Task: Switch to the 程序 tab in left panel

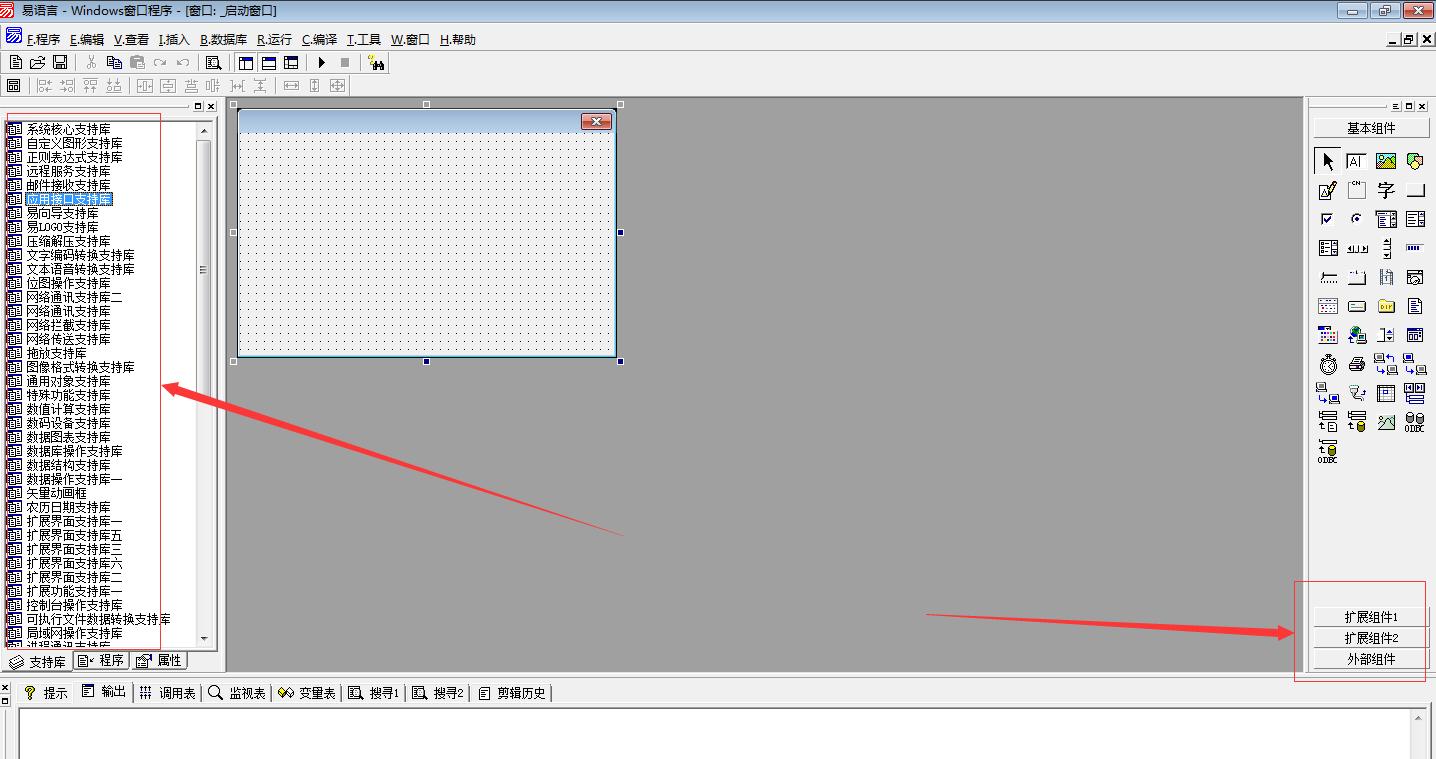Action: tap(101, 661)
